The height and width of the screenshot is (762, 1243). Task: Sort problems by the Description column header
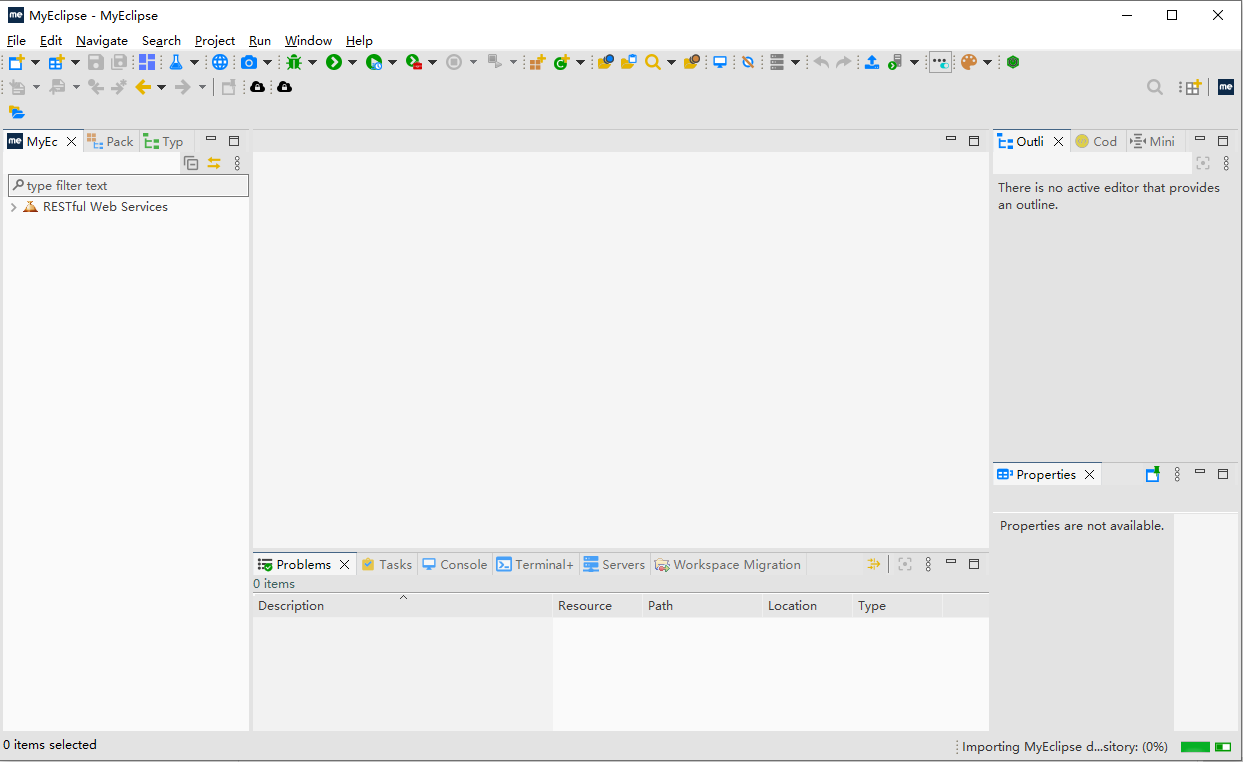[291, 606]
